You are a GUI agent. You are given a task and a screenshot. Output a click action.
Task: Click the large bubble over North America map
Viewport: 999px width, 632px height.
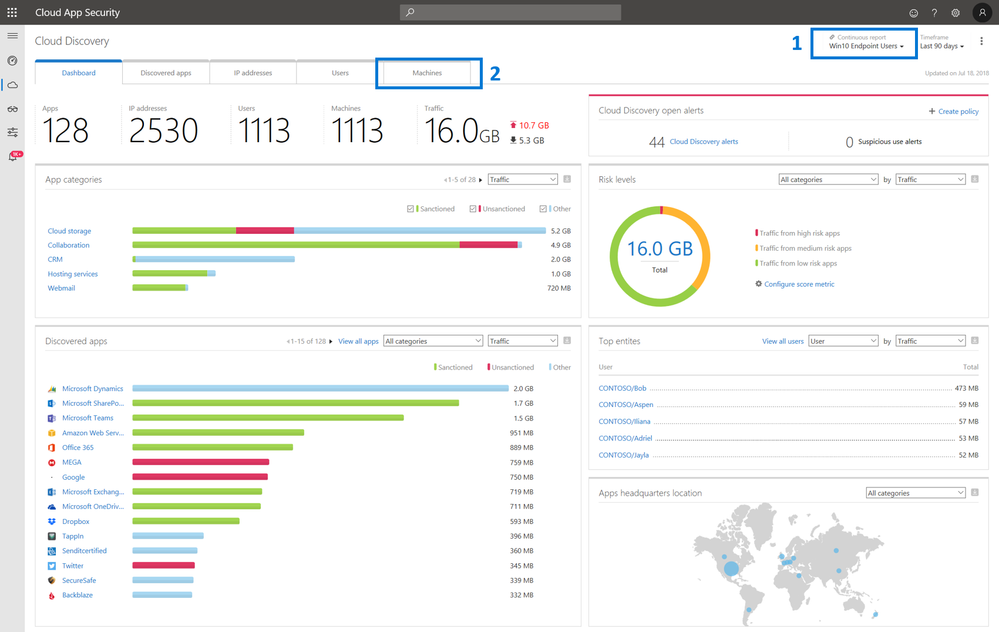tap(731, 569)
